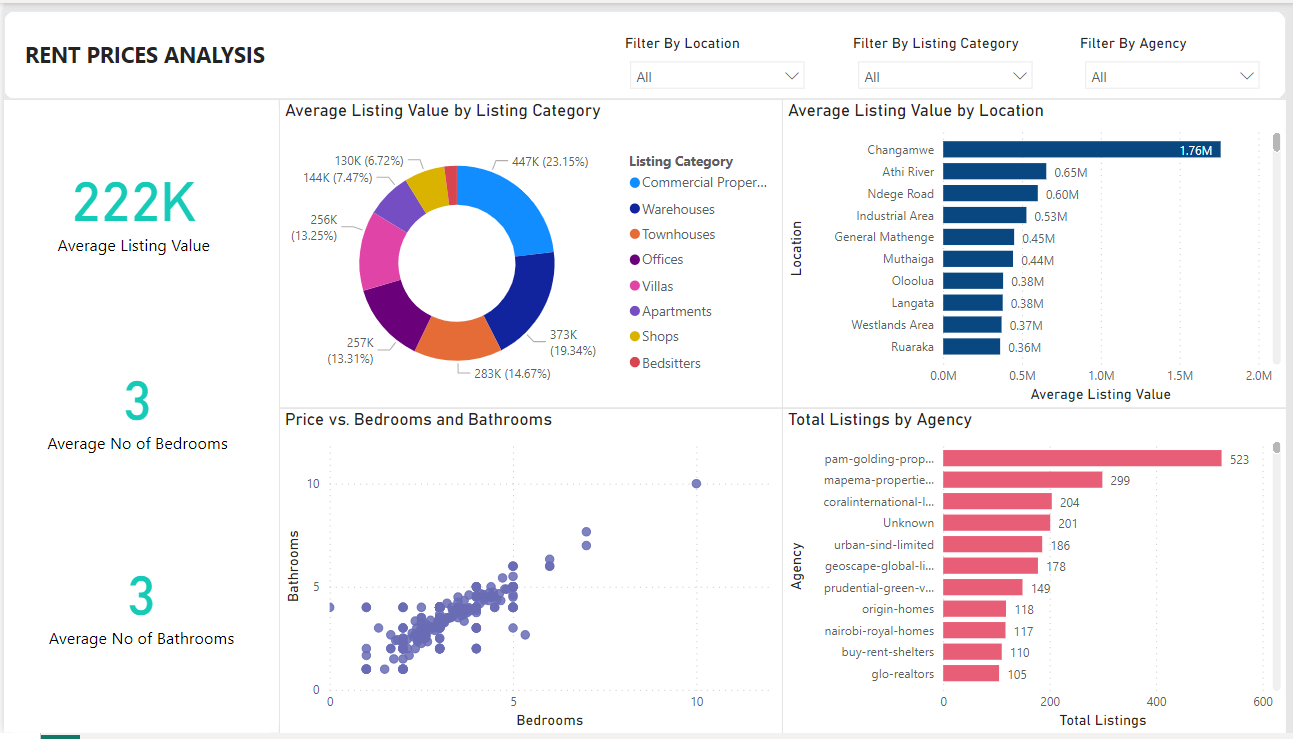The height and width of the screenshot is (739, 1293).
Task: Select the Changamwe bar showing 1.76M
Action: click(1080, 148)
